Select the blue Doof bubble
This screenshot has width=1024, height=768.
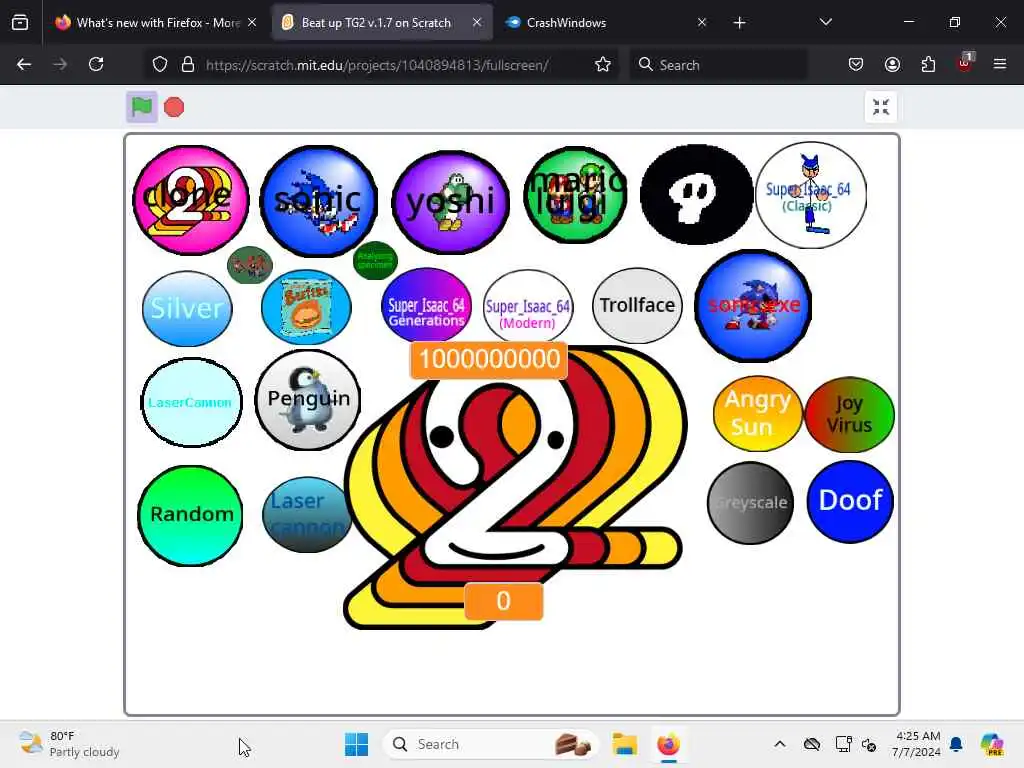850,502
